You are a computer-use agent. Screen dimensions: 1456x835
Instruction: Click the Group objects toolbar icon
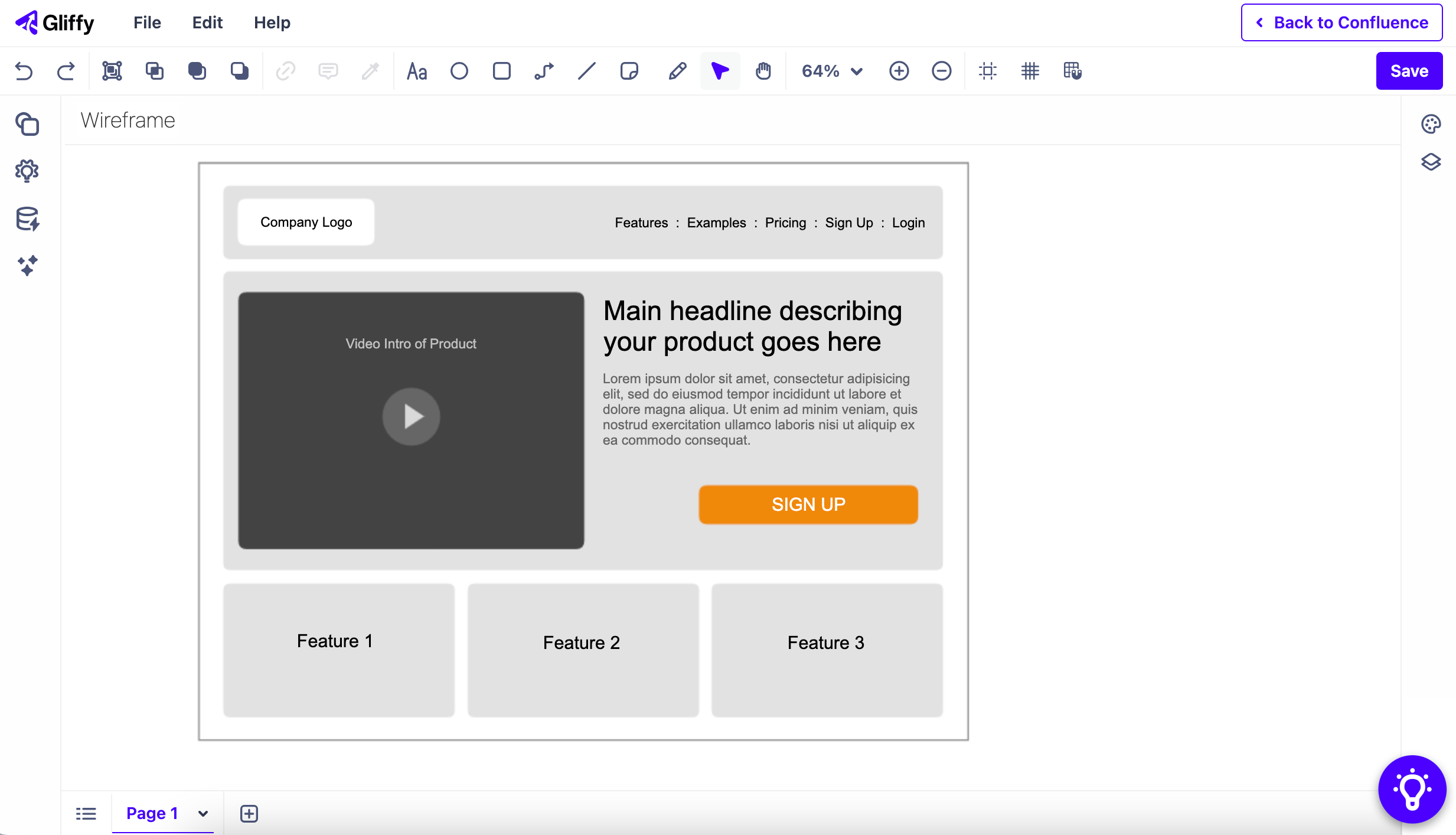[x=112, y=71]
